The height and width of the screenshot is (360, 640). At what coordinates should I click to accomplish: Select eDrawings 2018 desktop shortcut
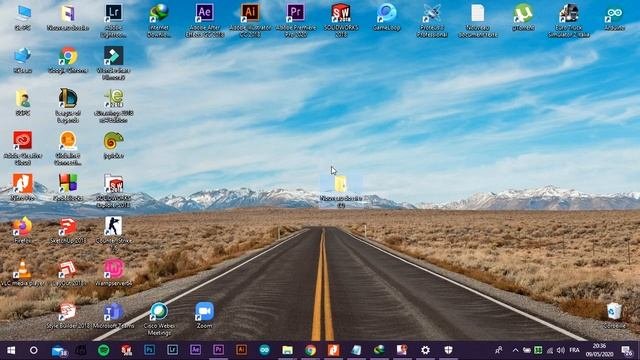[x=113, y=106]
